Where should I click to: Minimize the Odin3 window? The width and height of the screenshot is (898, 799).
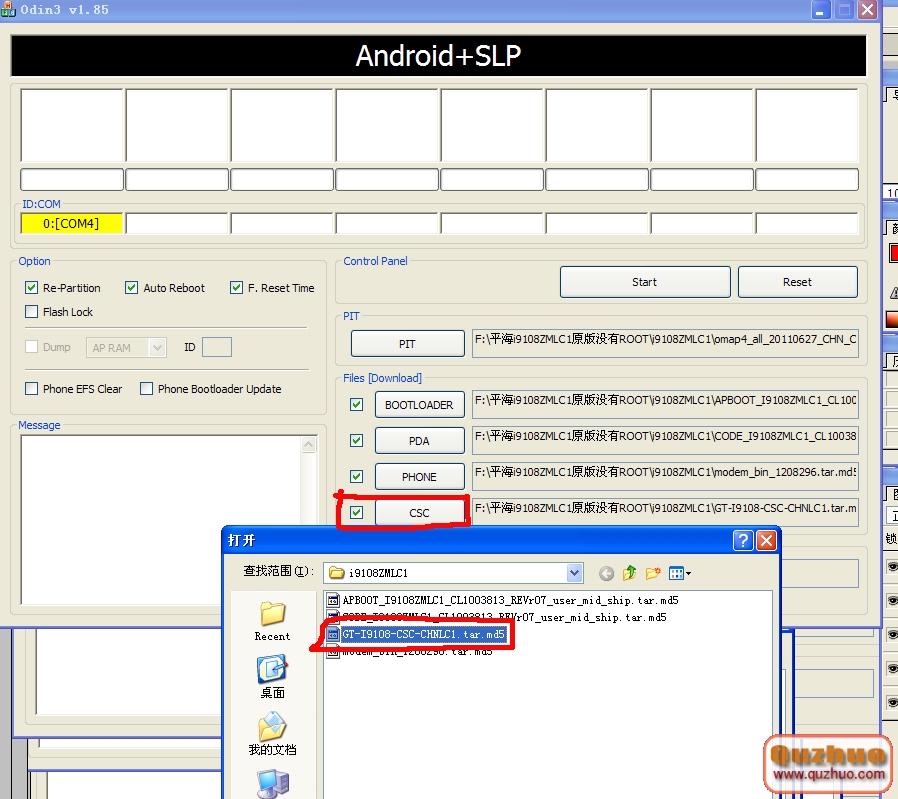(820, 10)
